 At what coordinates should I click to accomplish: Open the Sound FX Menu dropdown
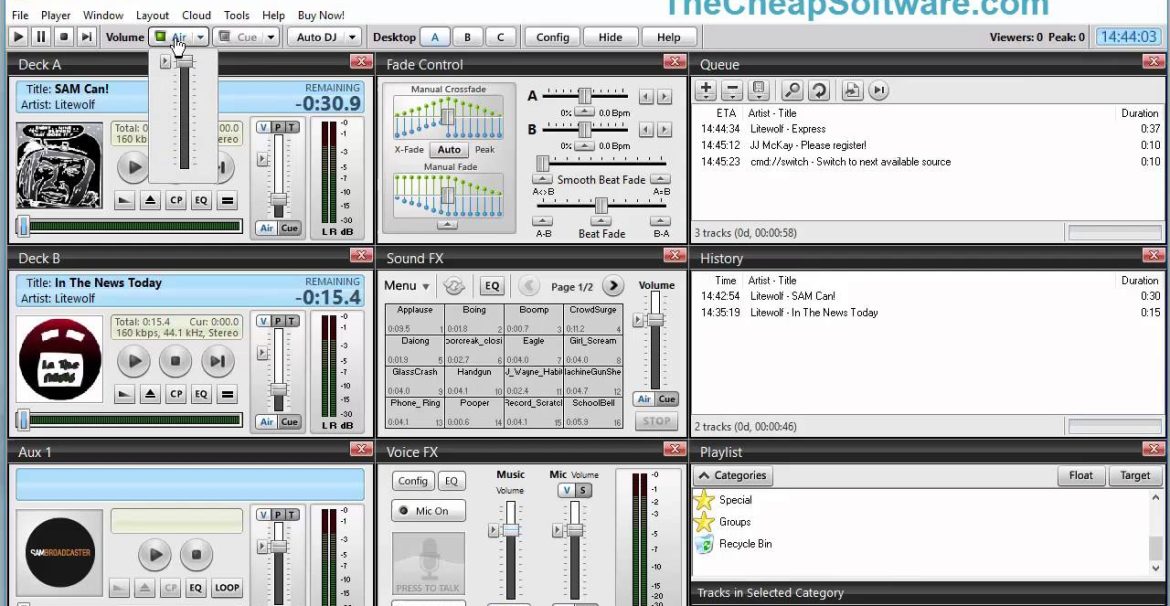[x=407, y=286]
